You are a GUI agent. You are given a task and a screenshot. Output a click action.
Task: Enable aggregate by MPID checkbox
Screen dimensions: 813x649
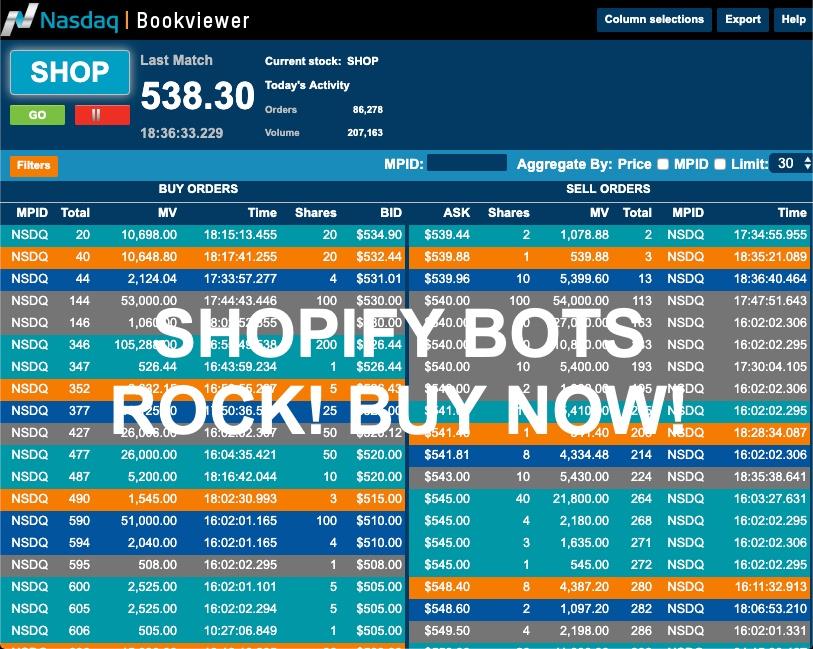pos(720,165)
